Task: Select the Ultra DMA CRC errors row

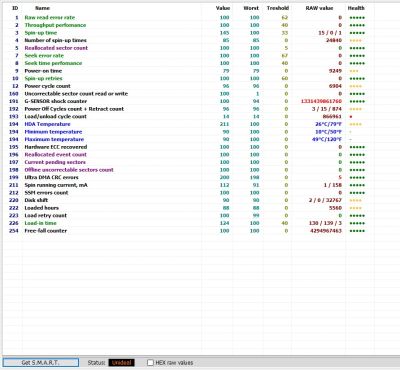Action: (x=188, y=178)
